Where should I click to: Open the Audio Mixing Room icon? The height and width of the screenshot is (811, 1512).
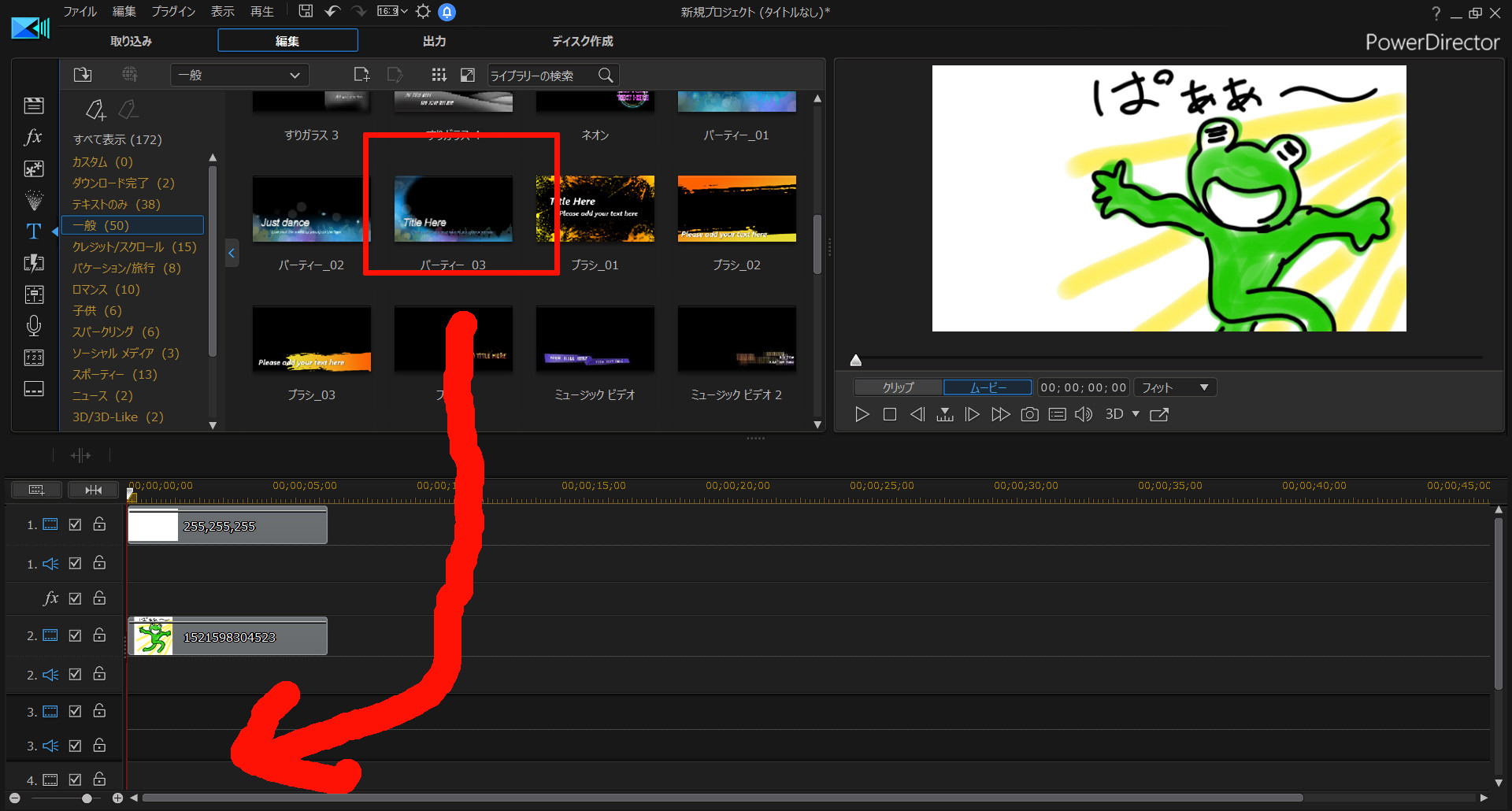(34, 294)
